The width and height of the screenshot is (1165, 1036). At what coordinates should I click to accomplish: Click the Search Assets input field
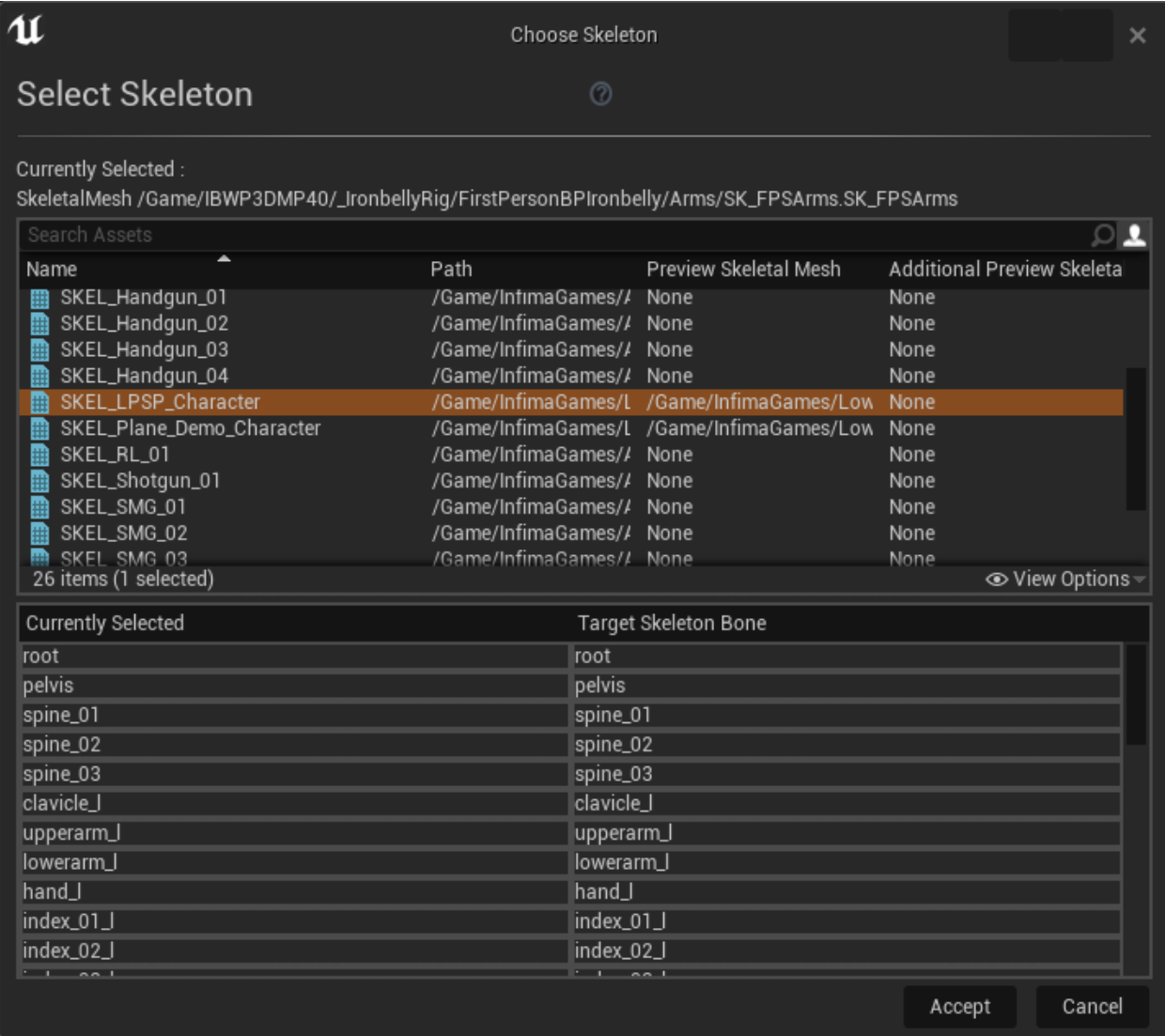tap(554, 235)
